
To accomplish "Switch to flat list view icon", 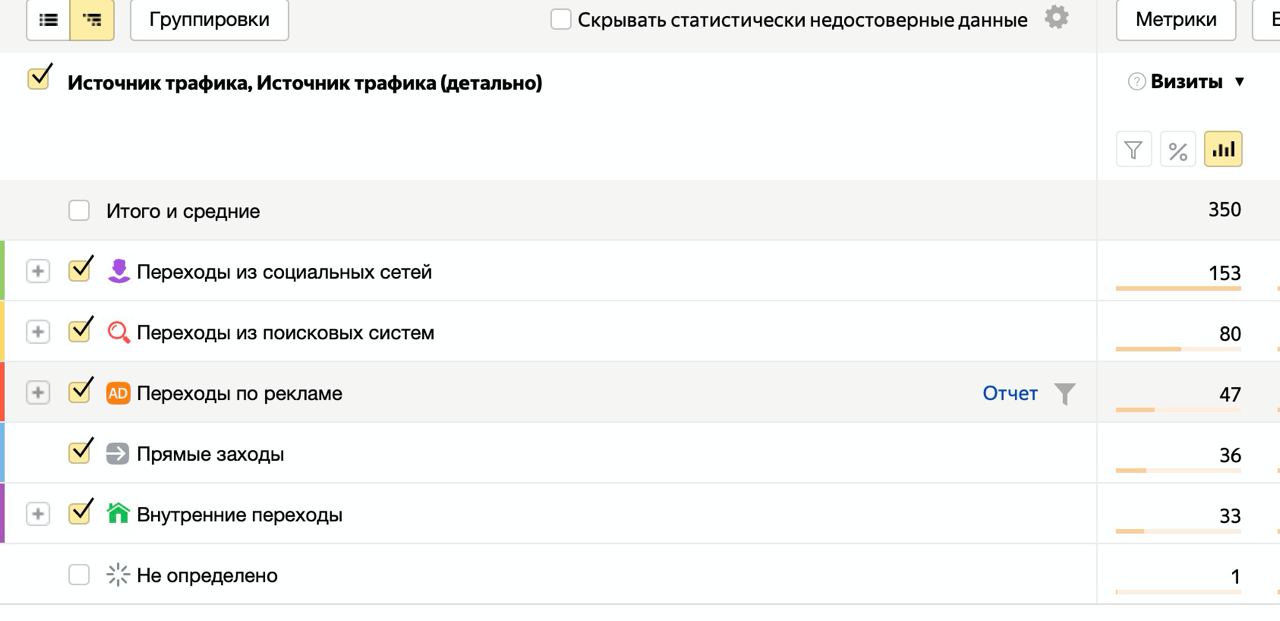I will pos(48,19).
